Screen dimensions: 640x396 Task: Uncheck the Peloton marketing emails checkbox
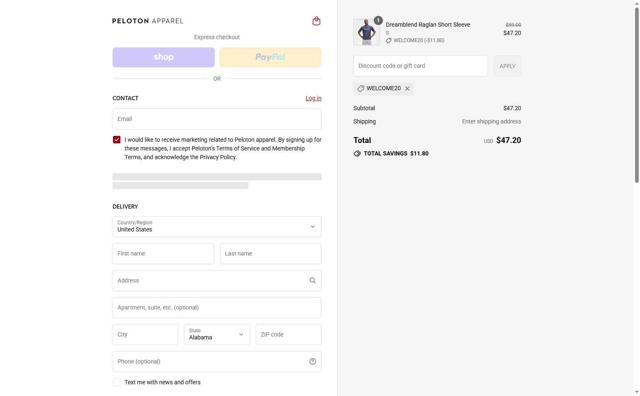tap(117, 140)
